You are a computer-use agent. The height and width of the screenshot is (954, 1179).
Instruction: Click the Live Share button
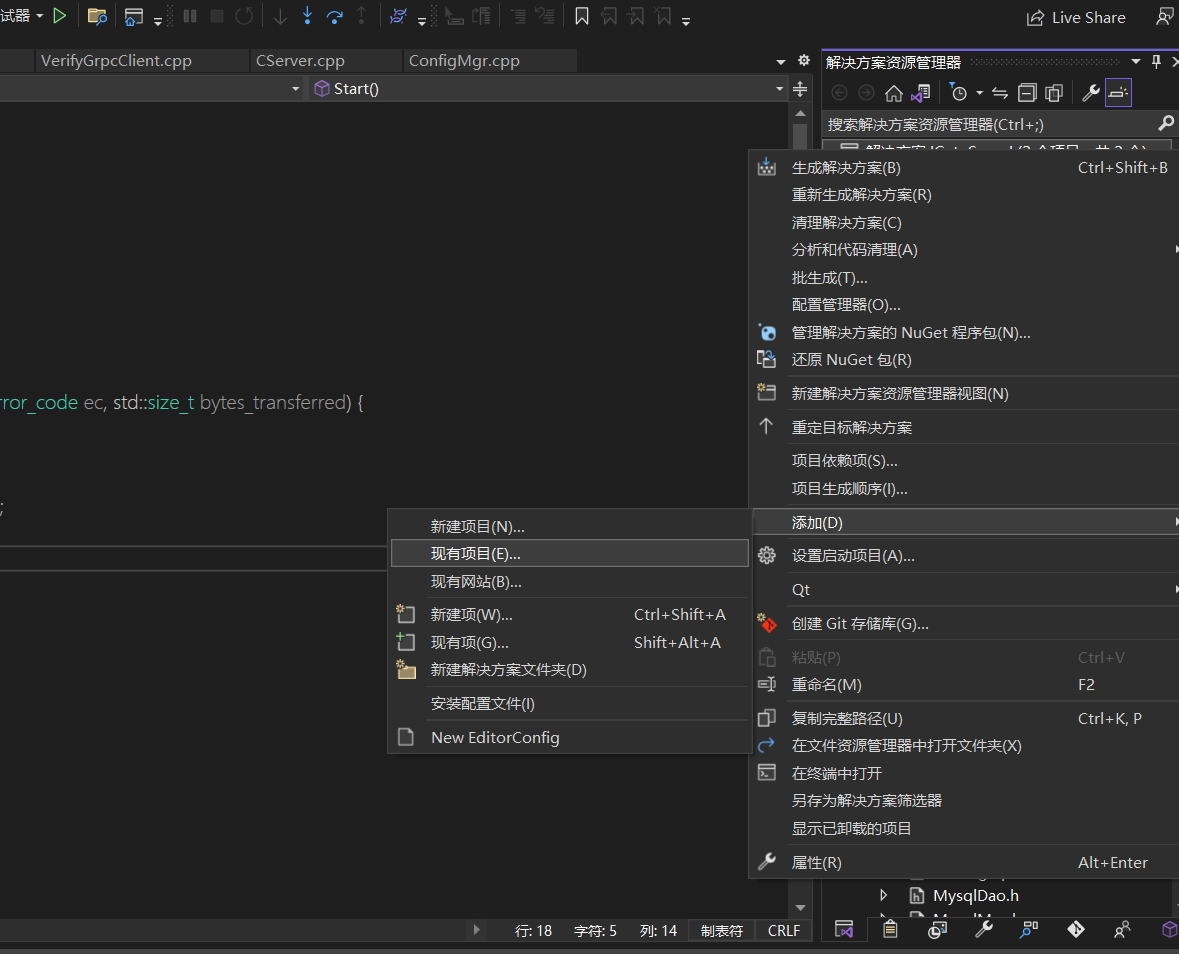coord(1076,17)
